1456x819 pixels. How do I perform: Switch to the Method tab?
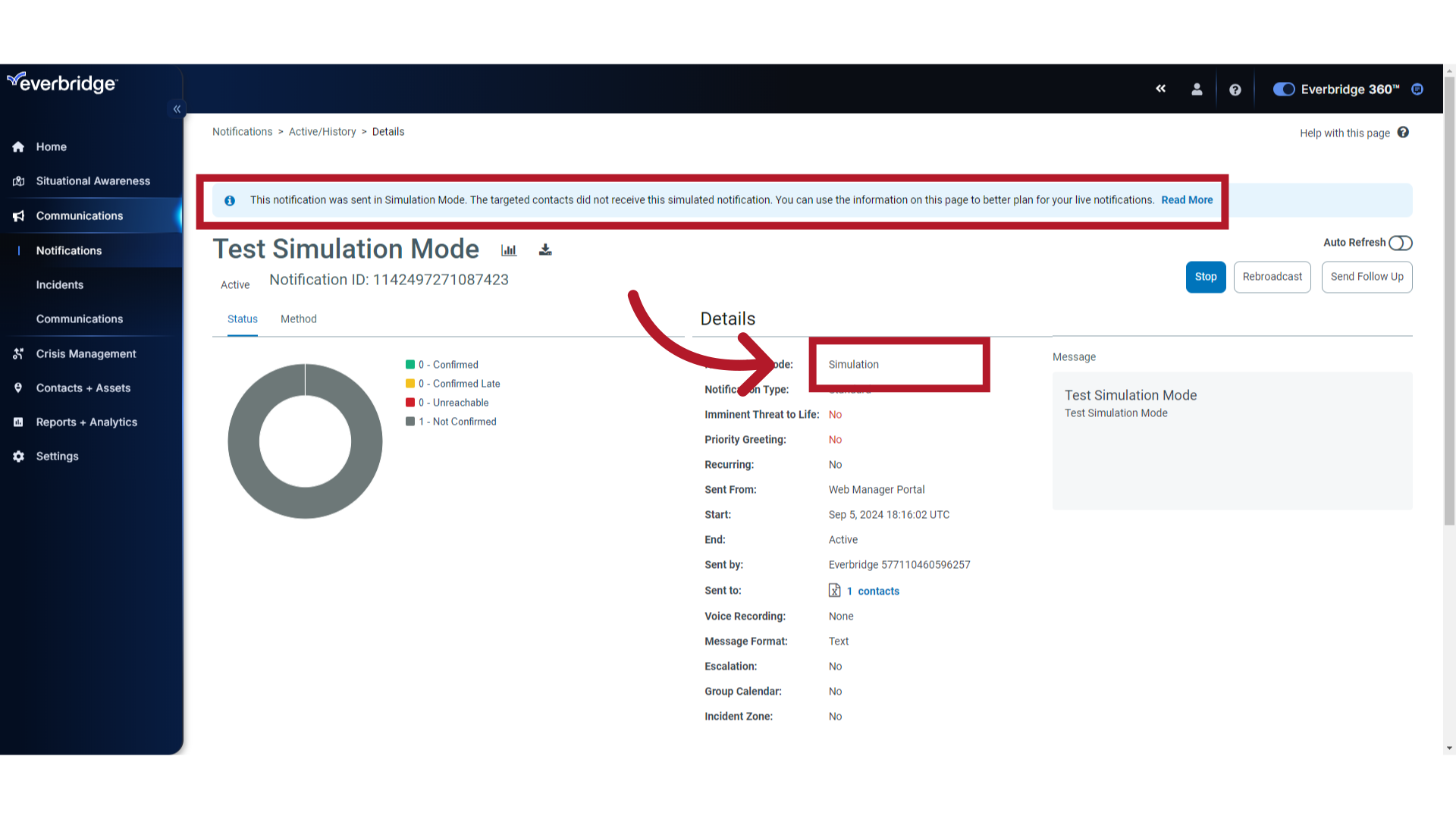298,318
